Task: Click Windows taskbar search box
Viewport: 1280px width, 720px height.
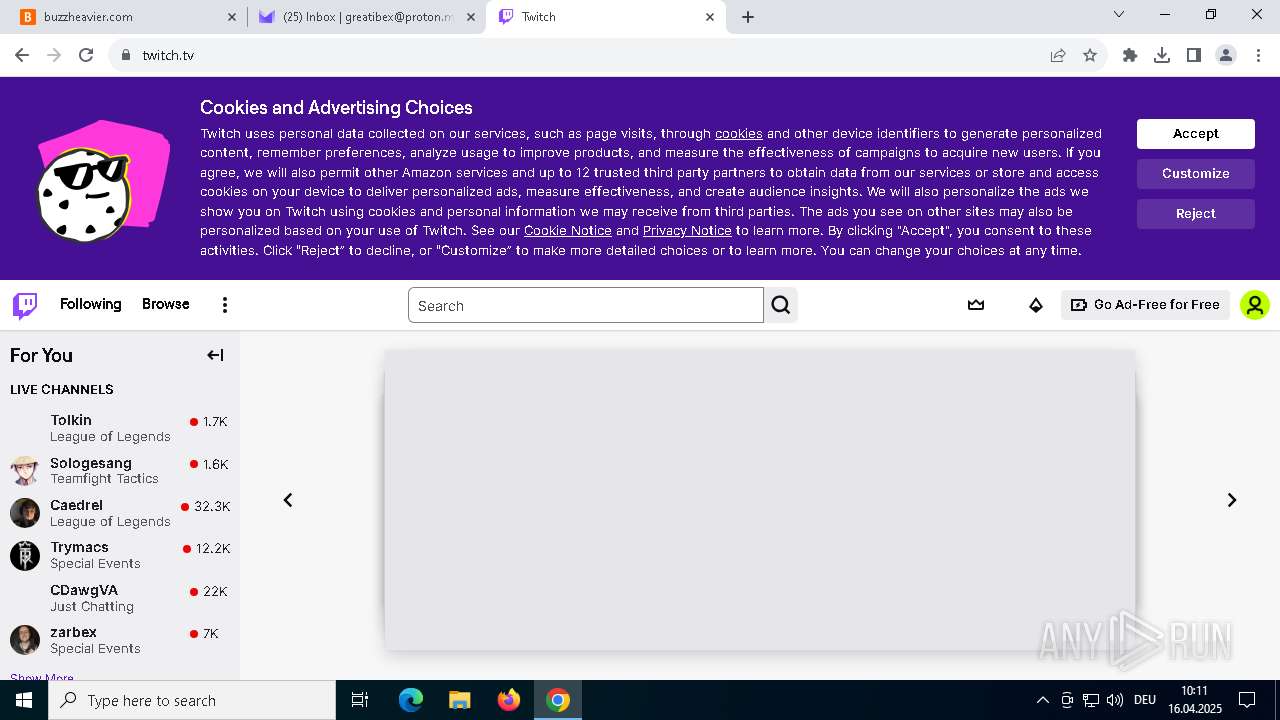Action: coord(192,700)
